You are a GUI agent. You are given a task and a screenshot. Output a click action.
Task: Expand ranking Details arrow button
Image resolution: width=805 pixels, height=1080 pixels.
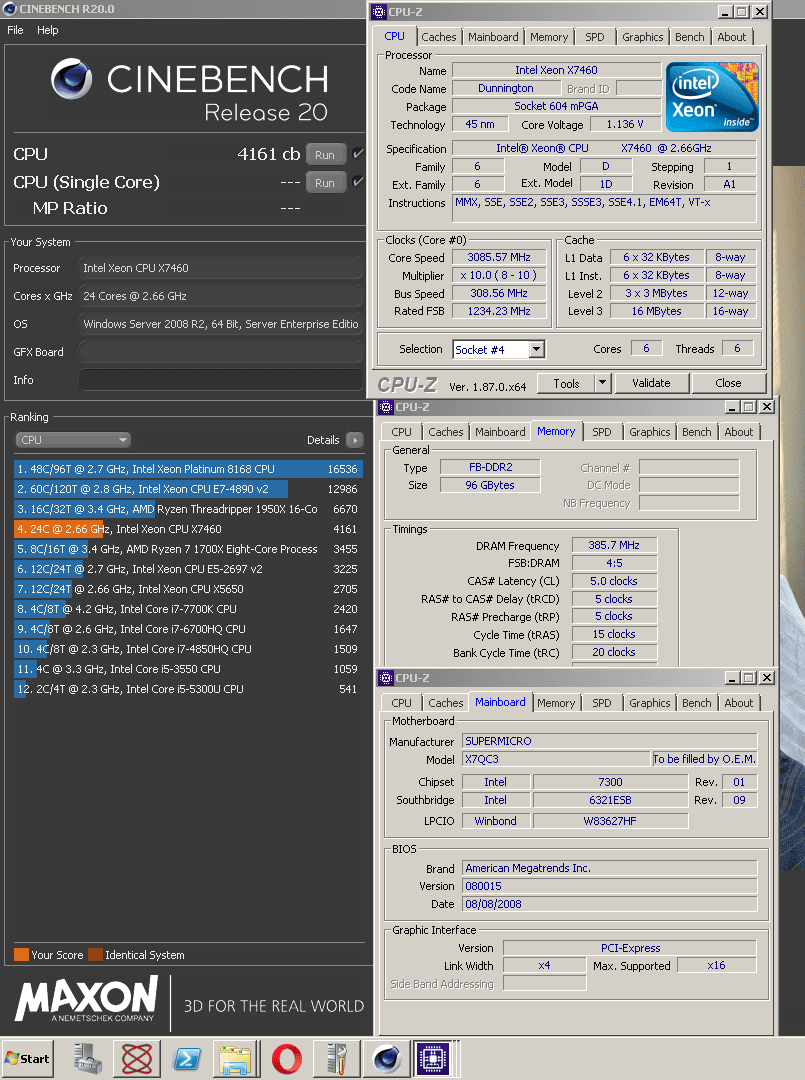pos(355,440)
